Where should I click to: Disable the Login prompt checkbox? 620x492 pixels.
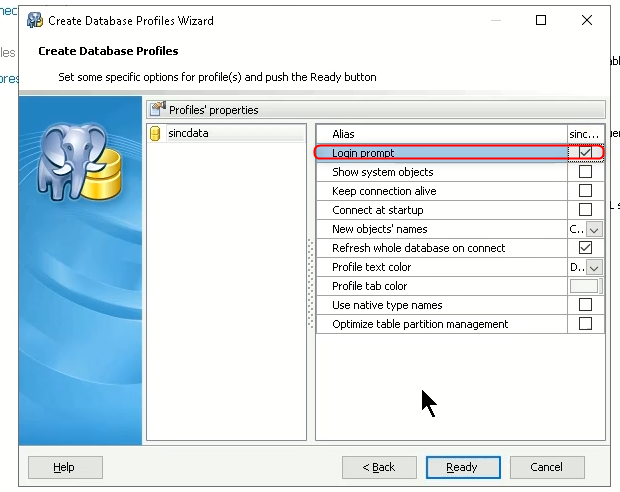click(585, 153)
